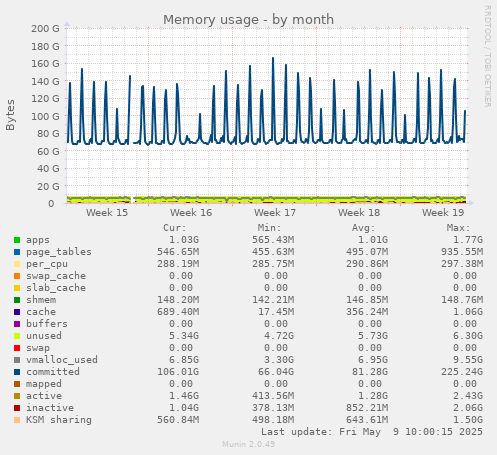
Task: Click the 'Min:' column header
Action: (269, 228)
